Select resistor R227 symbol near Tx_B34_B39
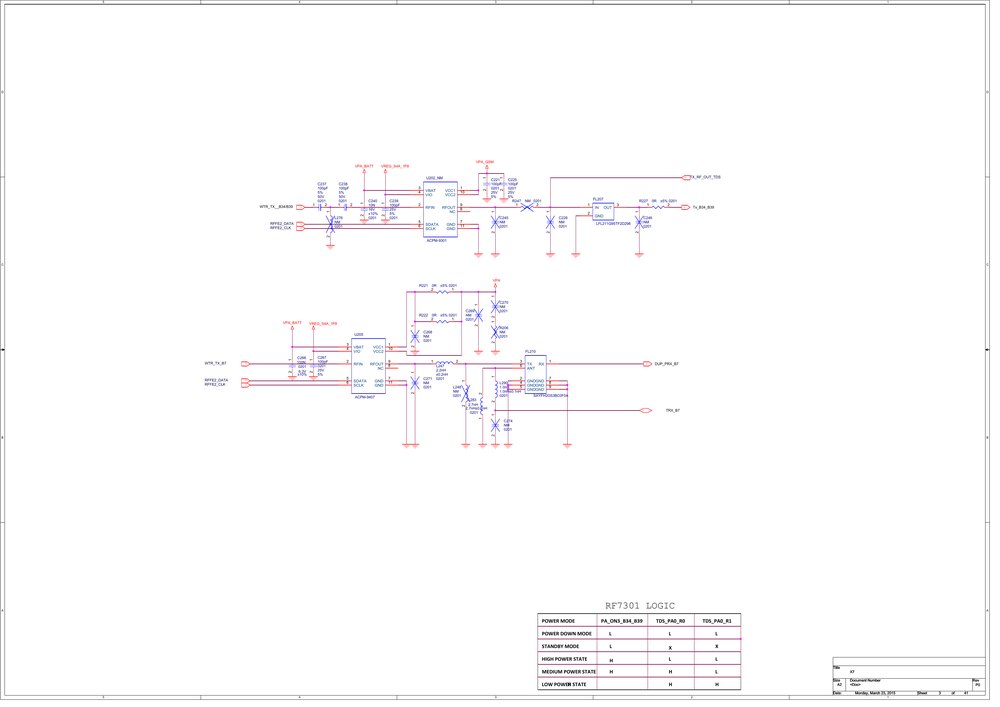Viewport: 1000px width, 707px height. click(658, 207)
